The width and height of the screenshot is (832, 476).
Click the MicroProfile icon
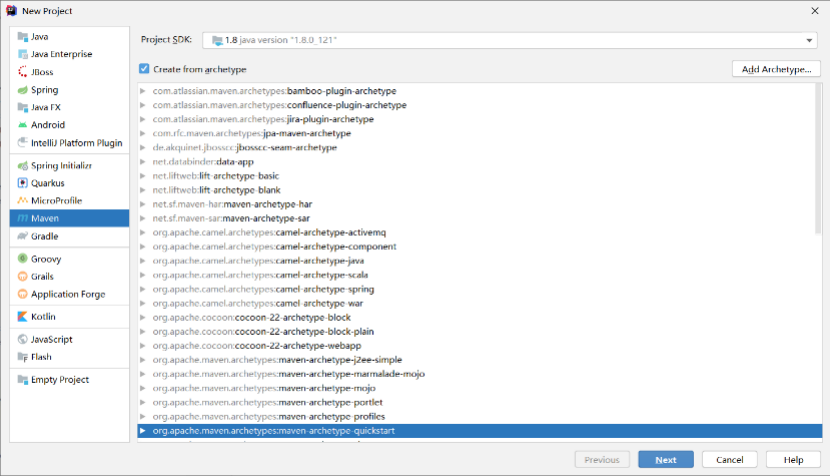(22, 201)
